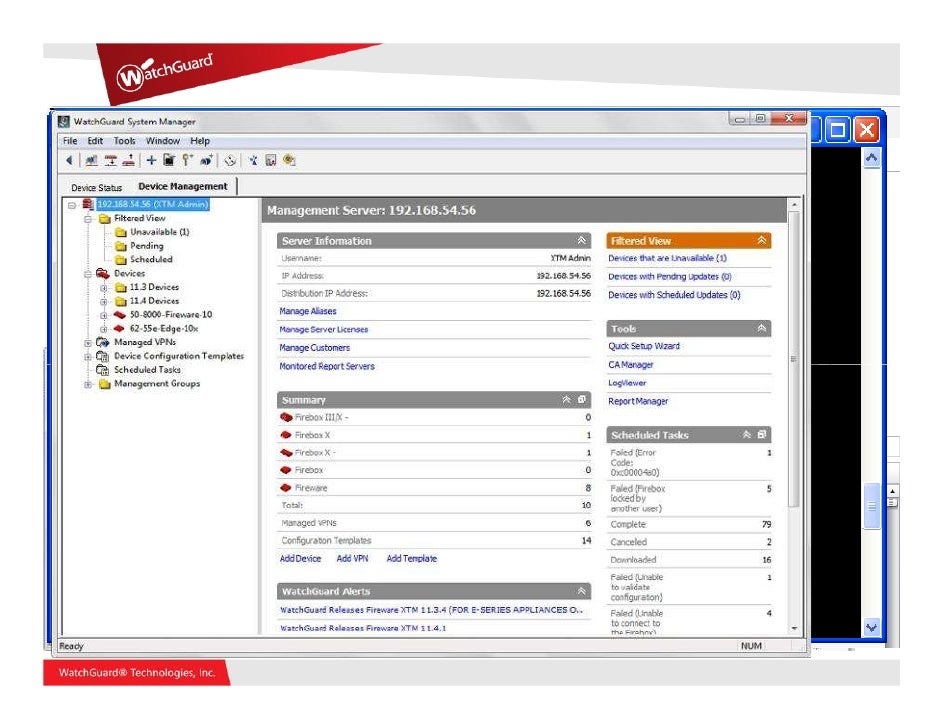Collapse the Filtered View tree node
The width and height of the screenshot is (942, 728).
tap(88, 219)
